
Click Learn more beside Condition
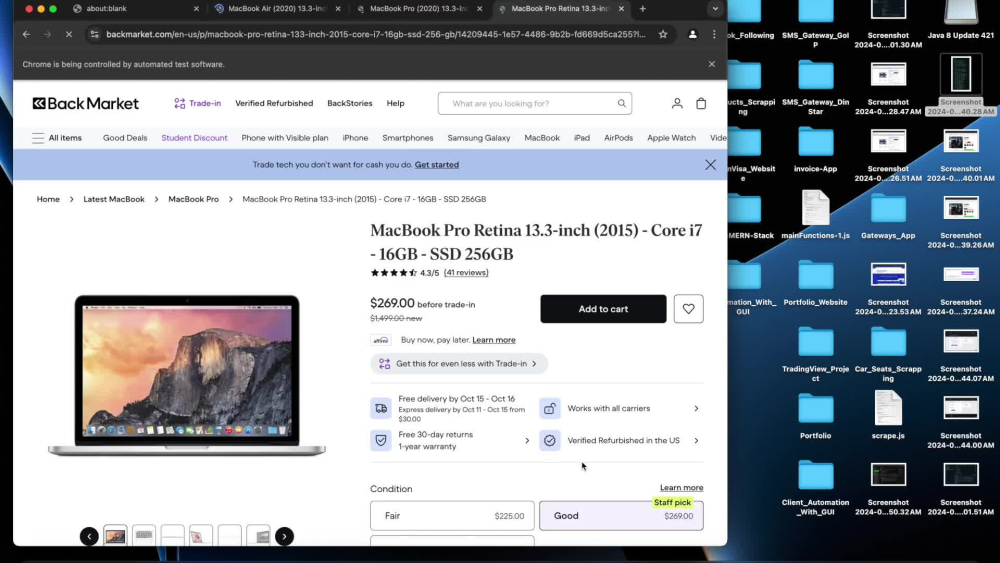[681, 488]
